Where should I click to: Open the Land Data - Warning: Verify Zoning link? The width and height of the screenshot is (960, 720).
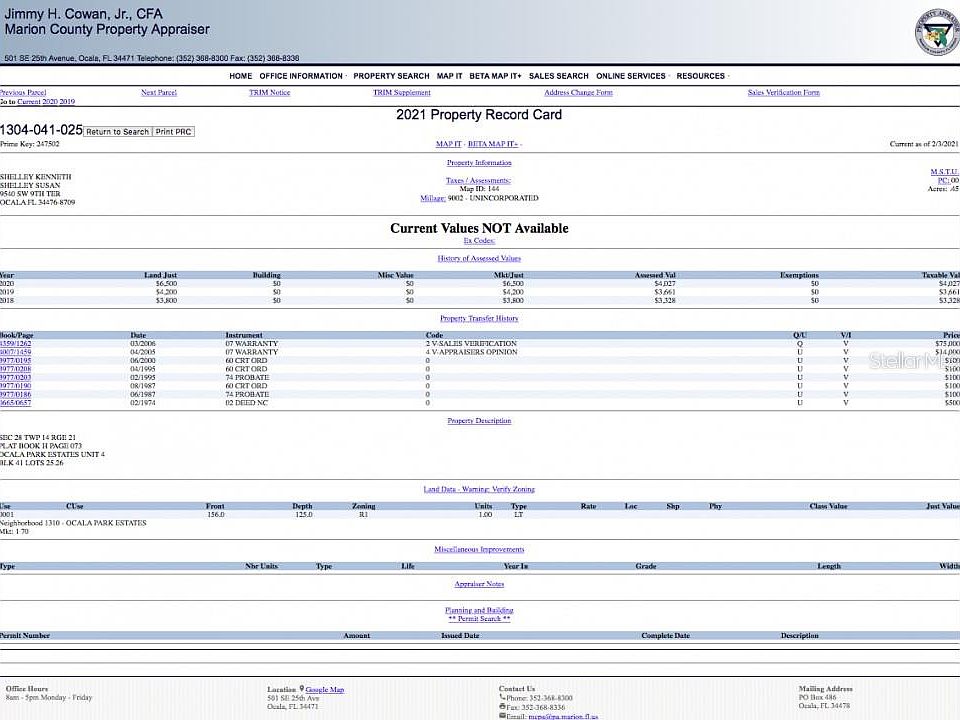[479, 489]
